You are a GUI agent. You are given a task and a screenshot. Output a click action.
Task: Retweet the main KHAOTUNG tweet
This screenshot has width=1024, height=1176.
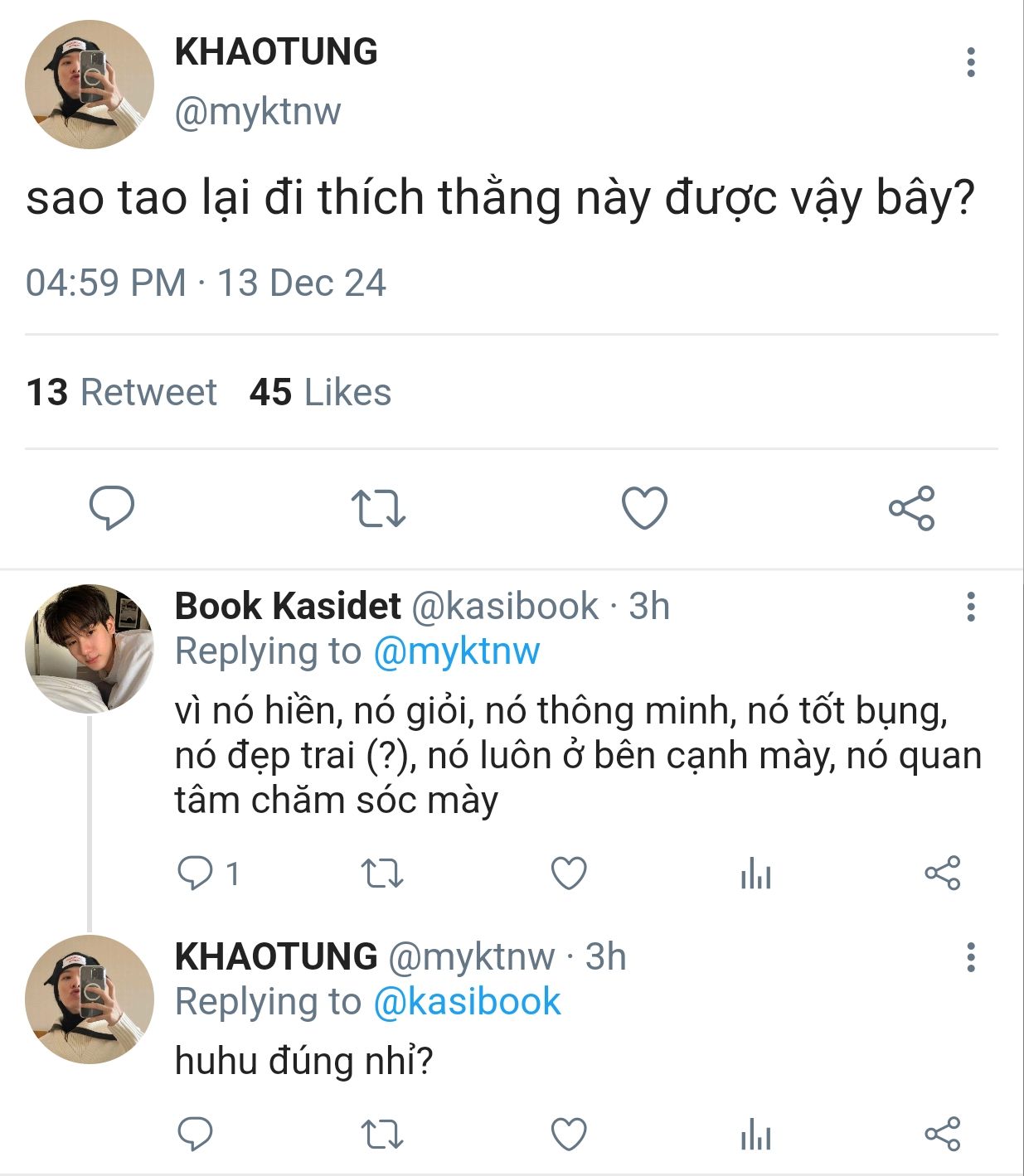(x=378, y=507)
